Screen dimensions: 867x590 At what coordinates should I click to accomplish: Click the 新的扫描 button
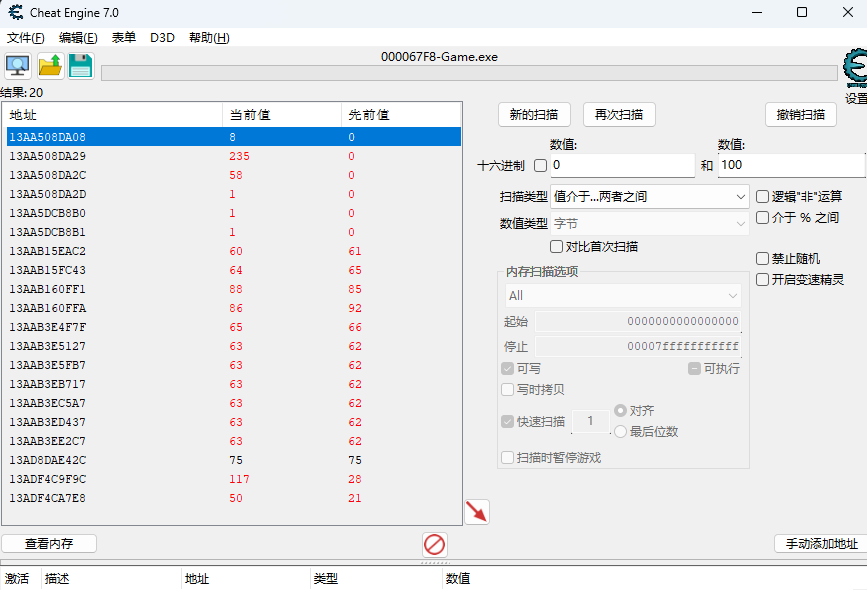click(x=534, y=114)
